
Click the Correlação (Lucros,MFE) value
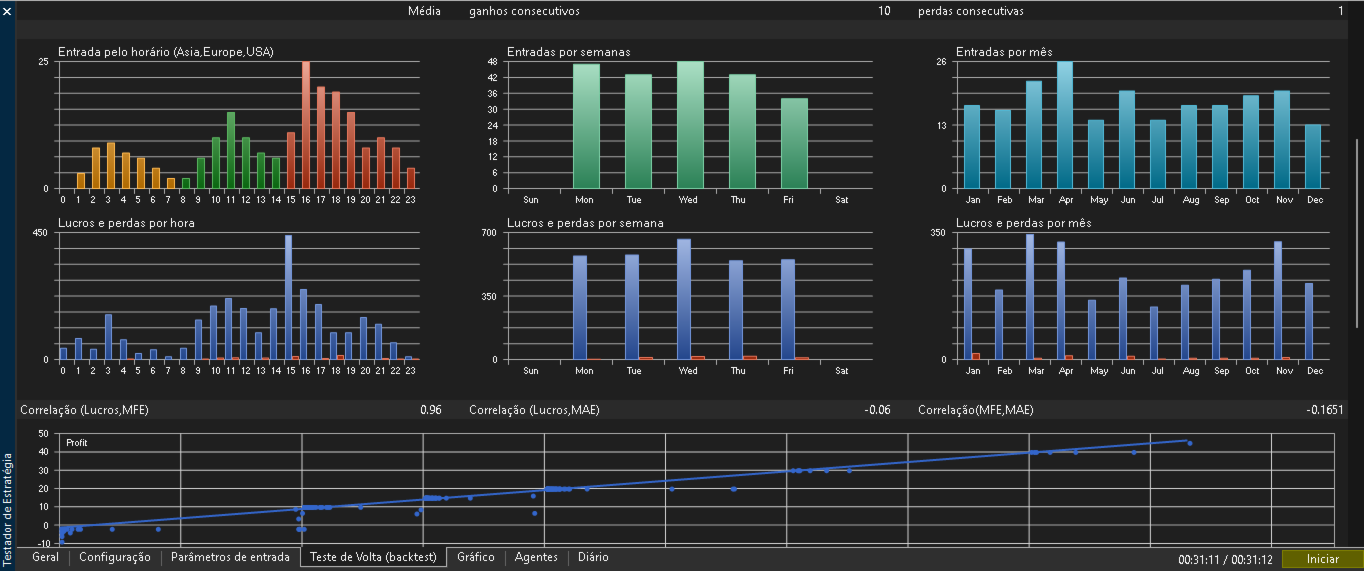pos(431,410)
